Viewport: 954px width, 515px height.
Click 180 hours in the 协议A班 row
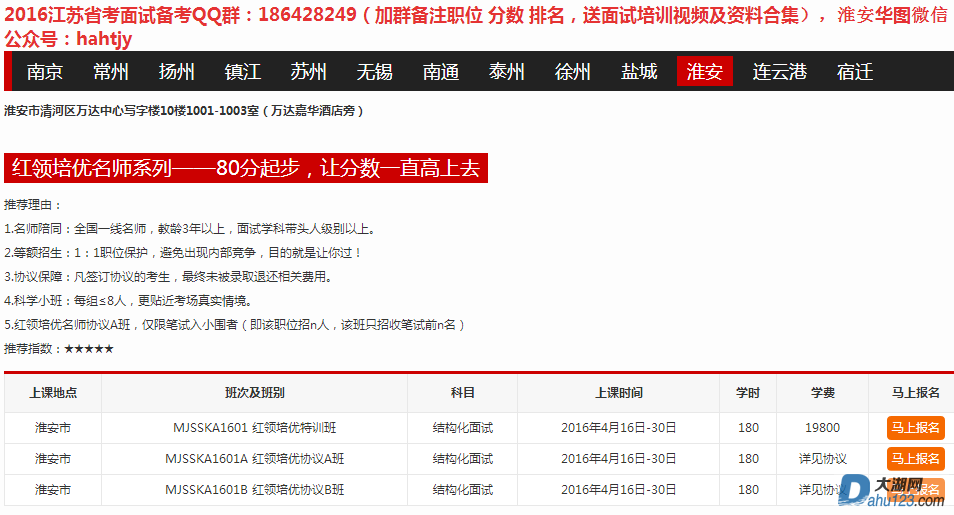pyautogui.click(x=748, y=458)
